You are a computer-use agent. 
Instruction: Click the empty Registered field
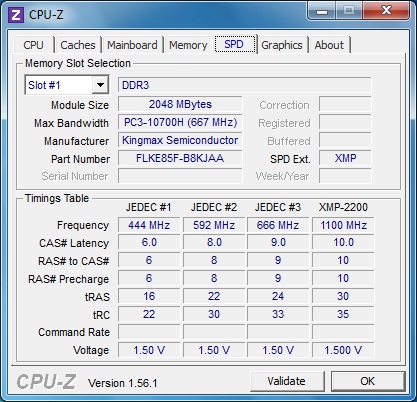(345, 122)
